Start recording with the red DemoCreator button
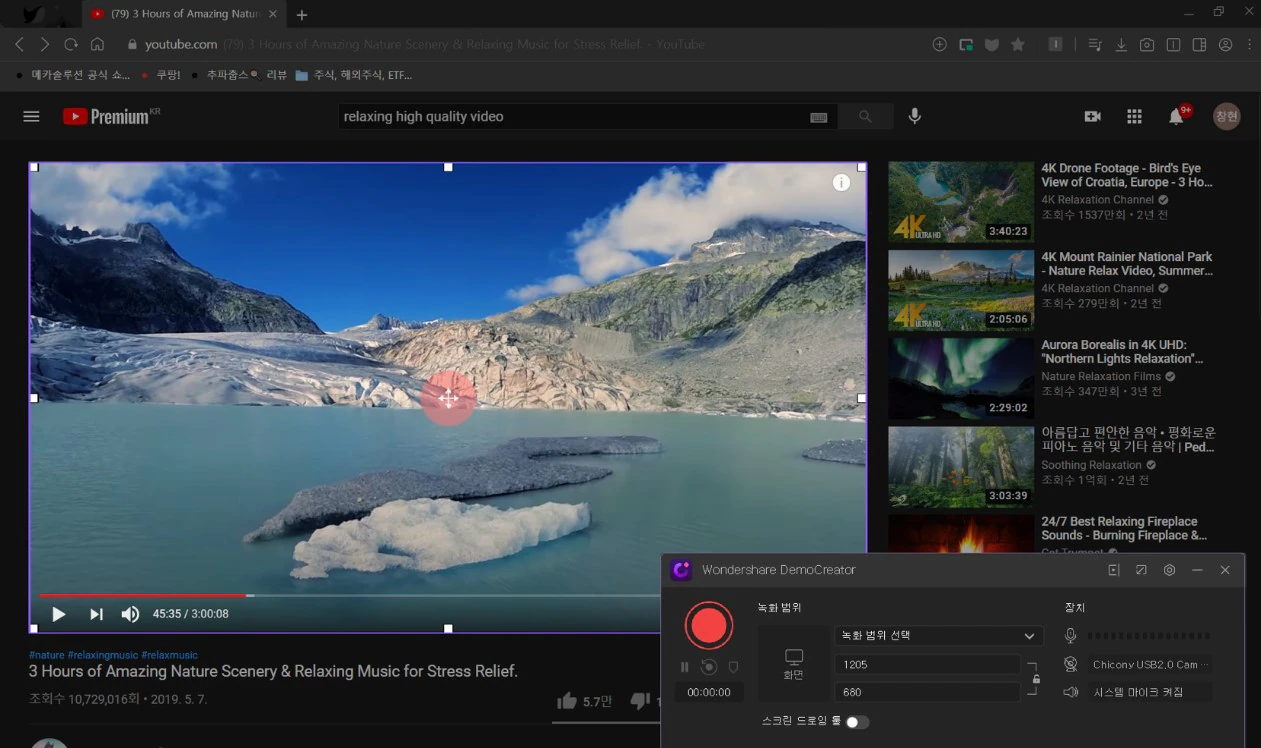Viewport: 1261px width, 748px height. point(709,626)
